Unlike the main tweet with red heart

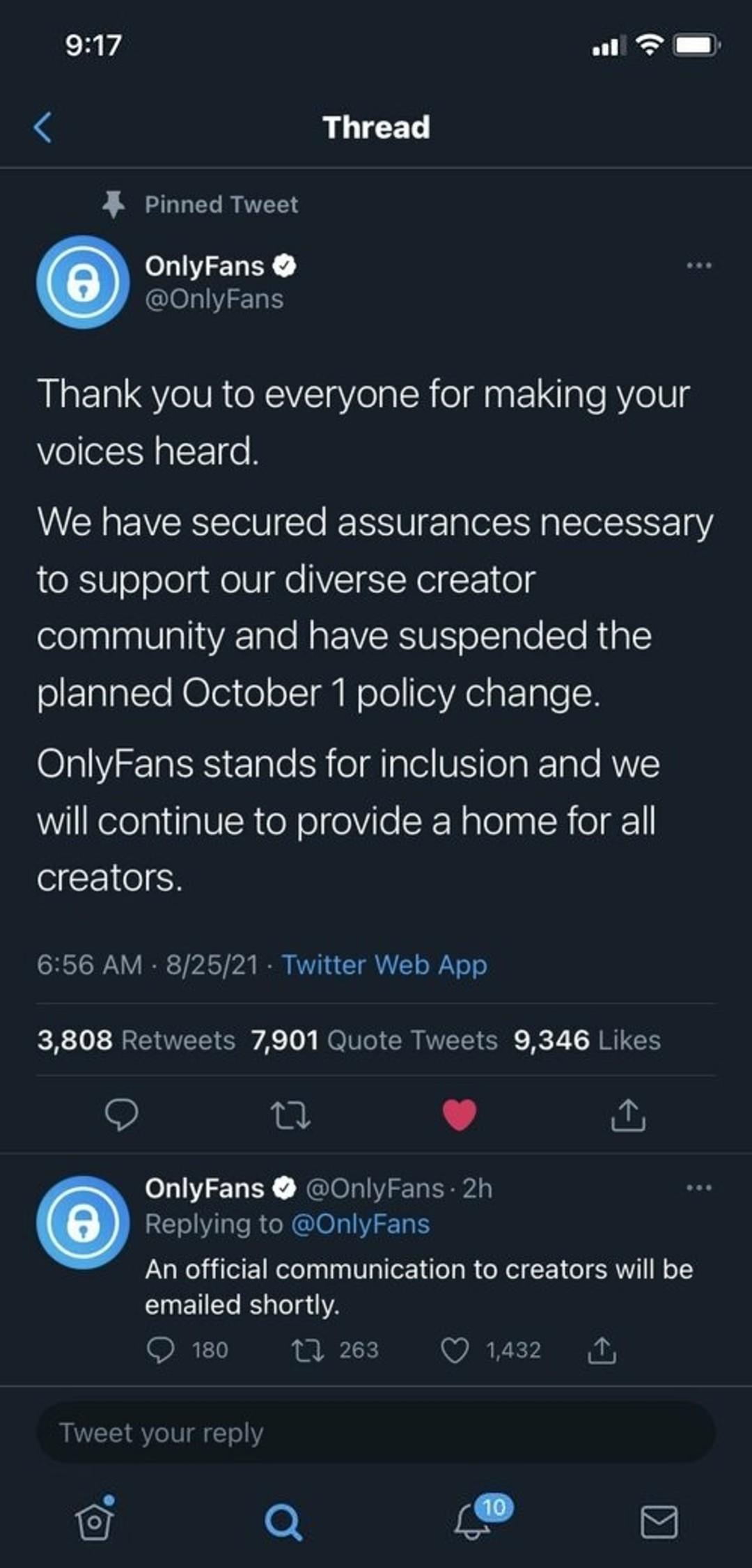460,1115
